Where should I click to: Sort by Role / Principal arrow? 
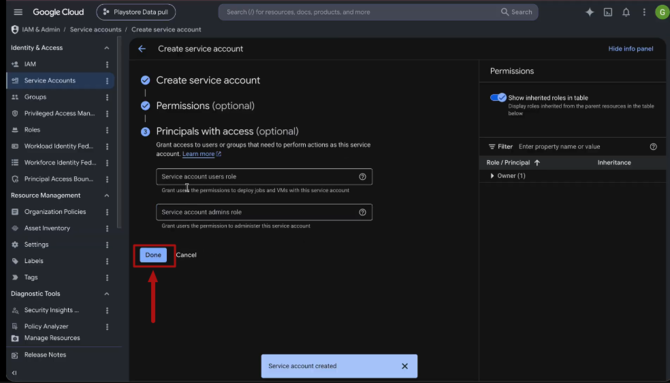(537, 162)
